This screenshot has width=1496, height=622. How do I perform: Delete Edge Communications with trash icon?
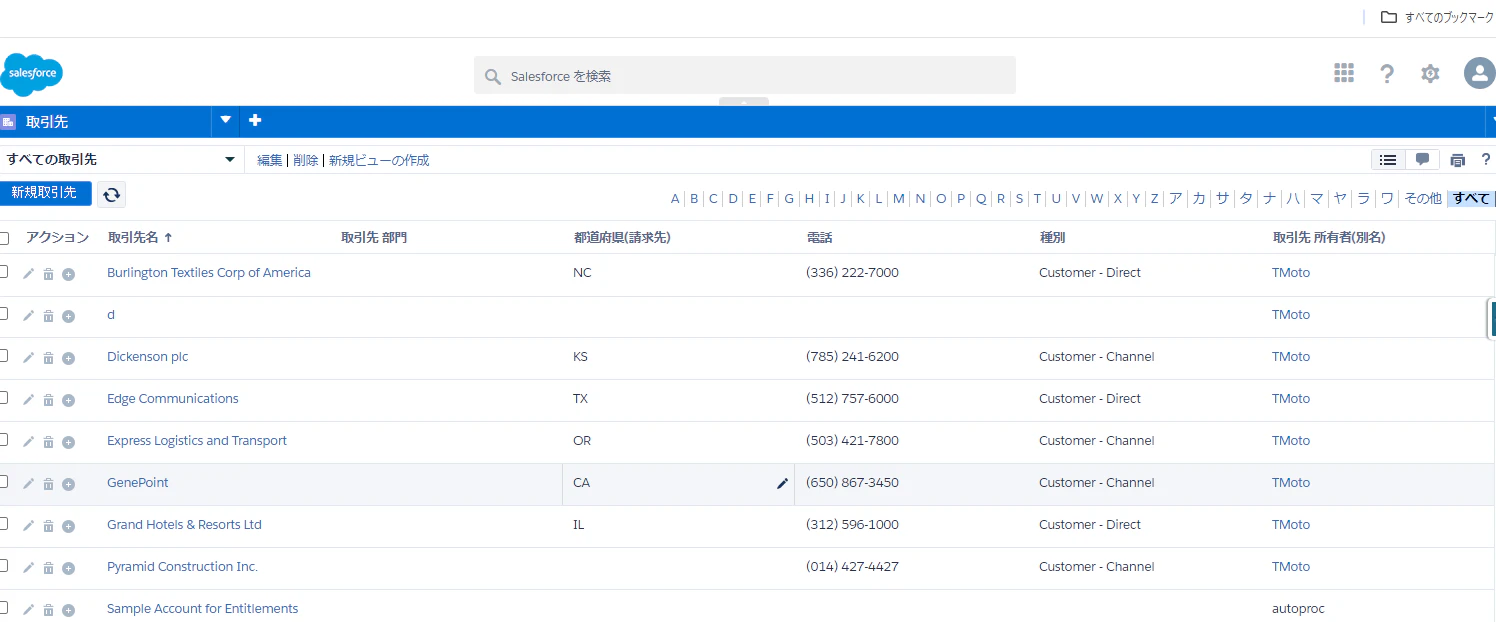[x=48, y=400]
